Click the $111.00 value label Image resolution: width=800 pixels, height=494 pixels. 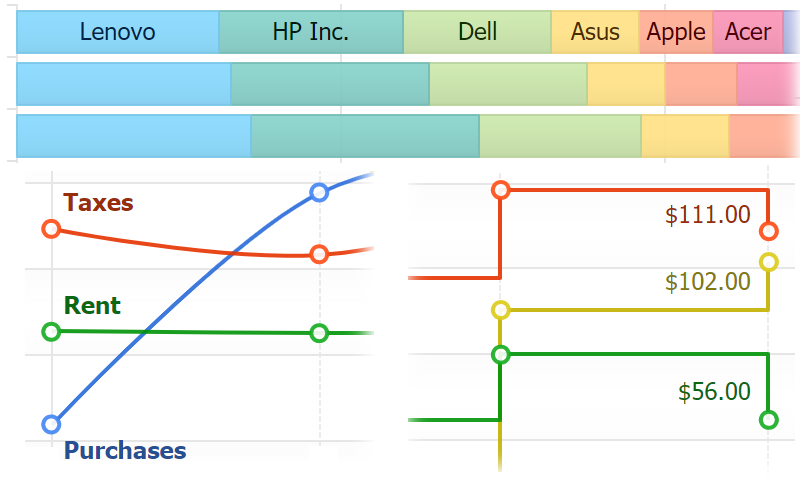point(708,213)
